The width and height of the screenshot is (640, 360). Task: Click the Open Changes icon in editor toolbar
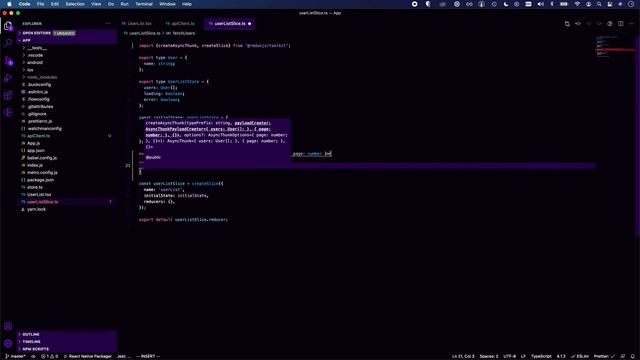tap(567, 24)
